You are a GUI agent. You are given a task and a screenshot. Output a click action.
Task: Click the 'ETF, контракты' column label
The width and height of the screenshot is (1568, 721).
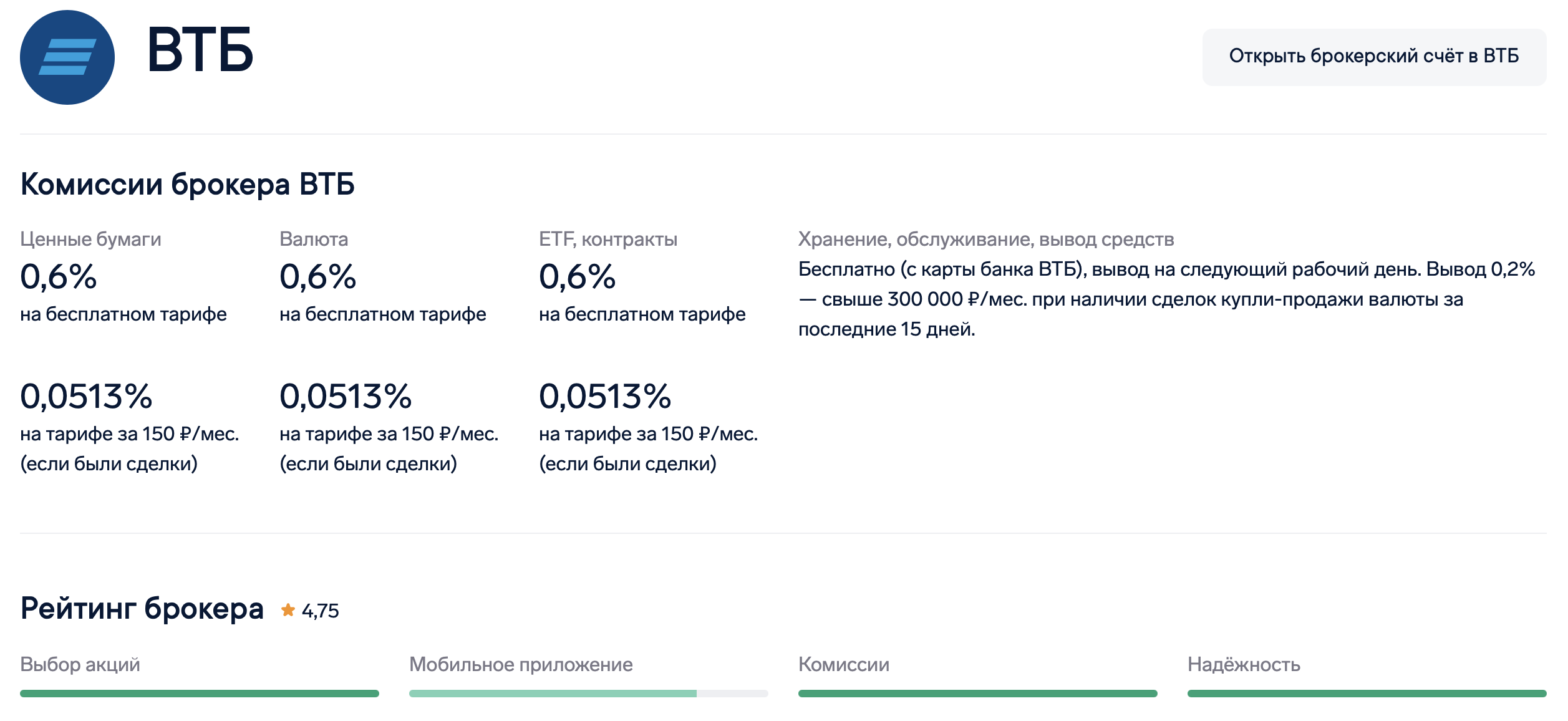tap(608, 239)
